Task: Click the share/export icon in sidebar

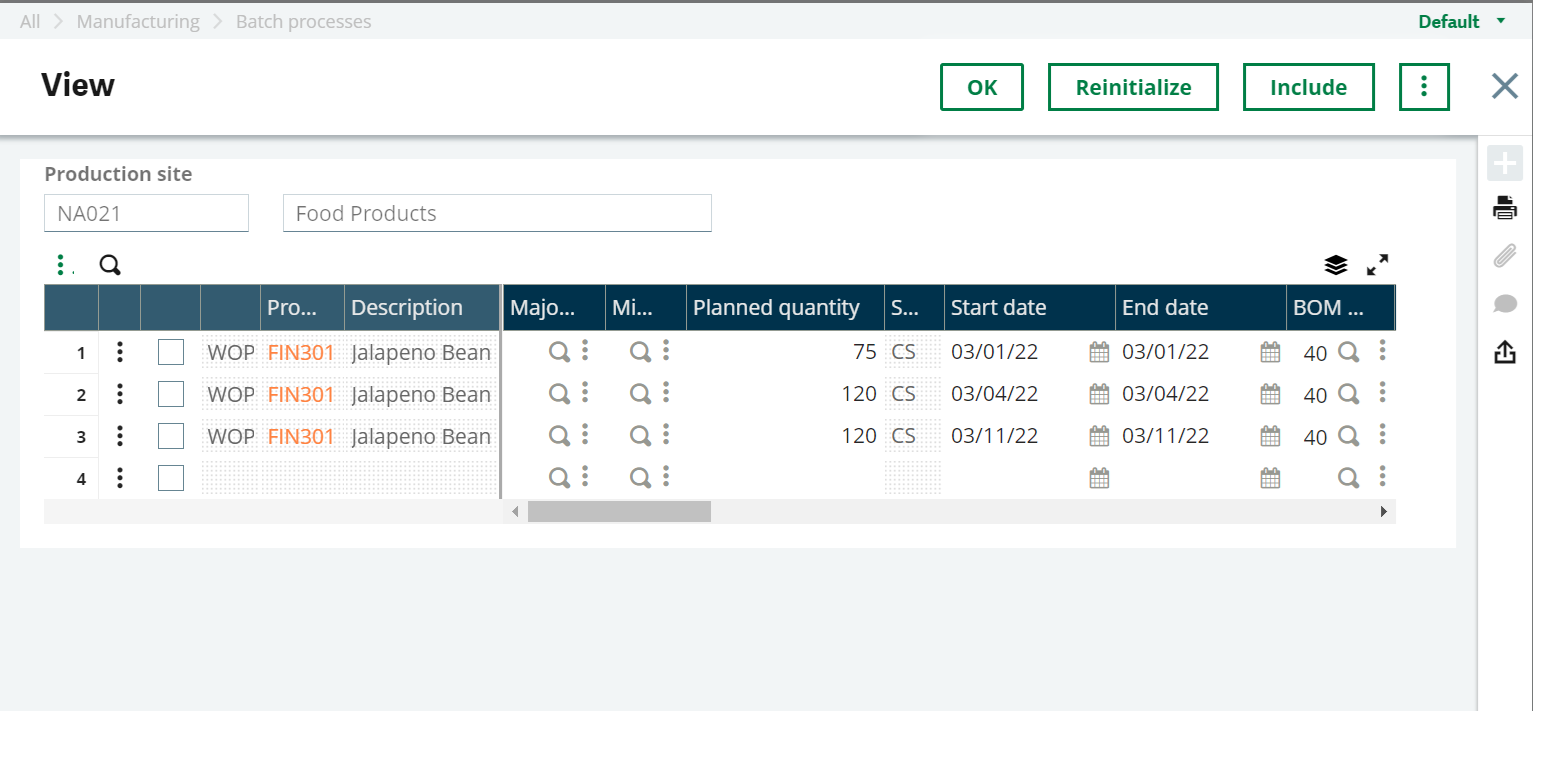Action: 1505,352
